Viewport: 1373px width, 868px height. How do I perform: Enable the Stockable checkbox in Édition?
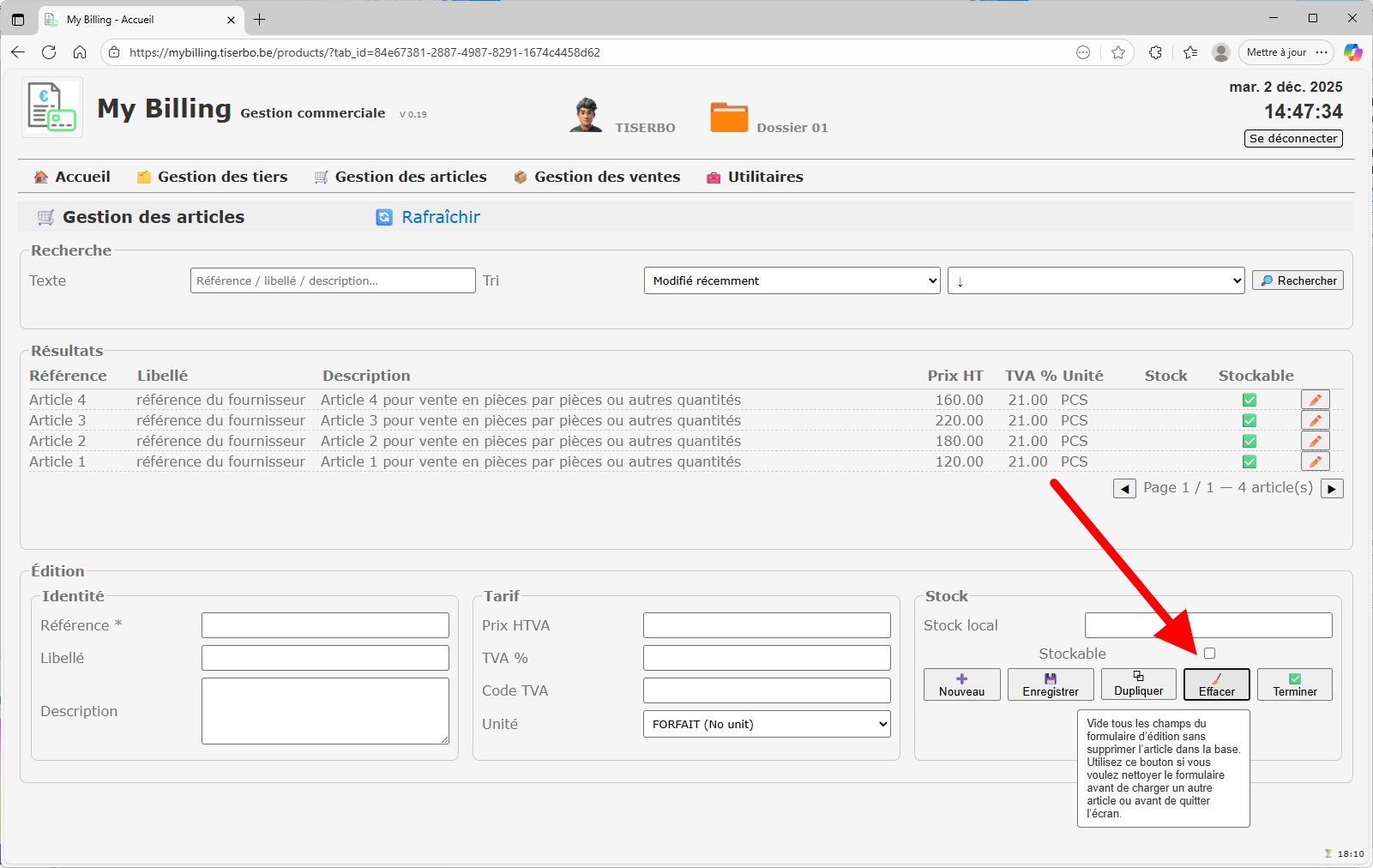[x=1209, y=654]
